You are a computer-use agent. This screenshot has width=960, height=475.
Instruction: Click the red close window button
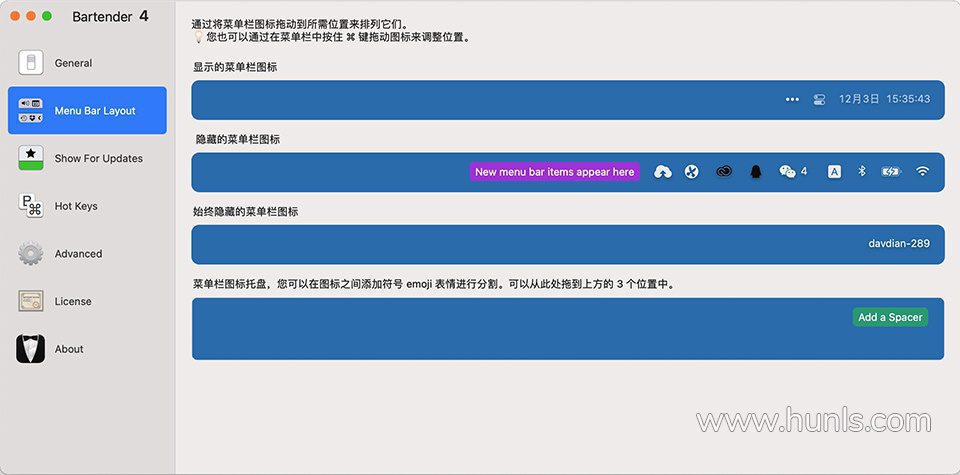[x=15, y=16]
